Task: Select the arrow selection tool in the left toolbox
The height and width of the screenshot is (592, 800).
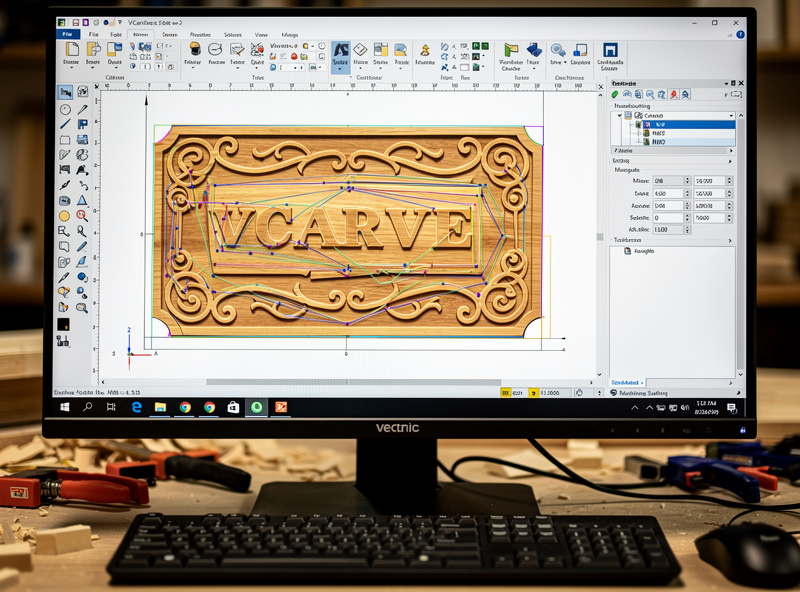Action: pos(65,92)
